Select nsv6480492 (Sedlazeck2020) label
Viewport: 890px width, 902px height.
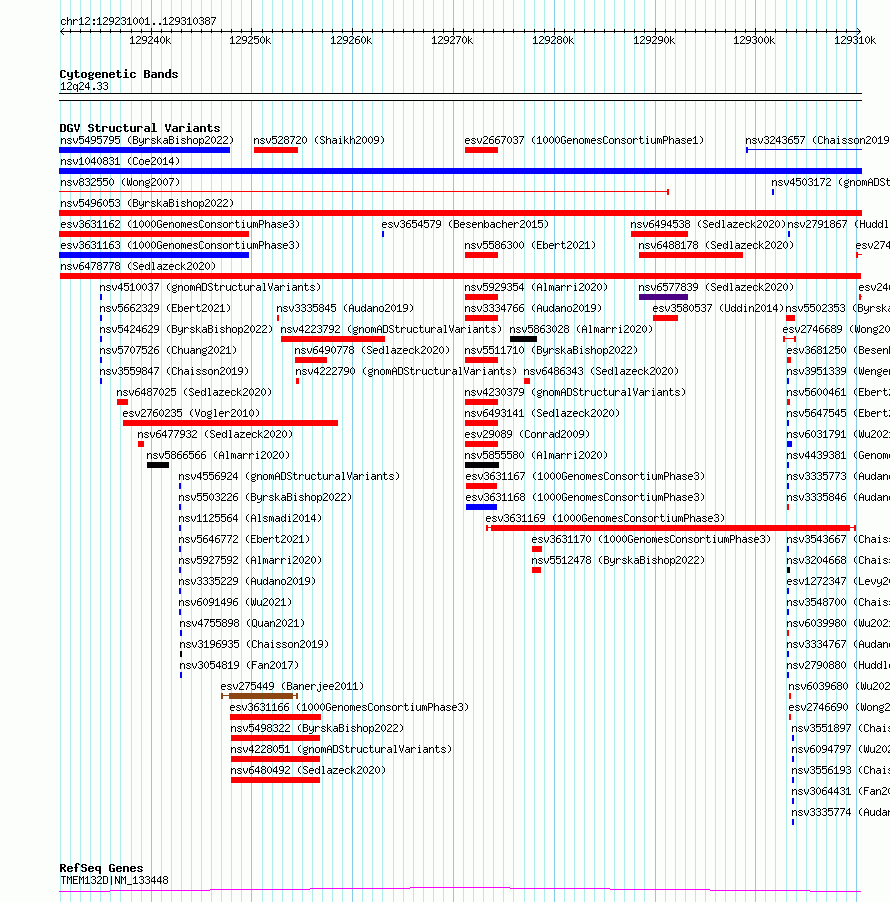click(308, 770)
